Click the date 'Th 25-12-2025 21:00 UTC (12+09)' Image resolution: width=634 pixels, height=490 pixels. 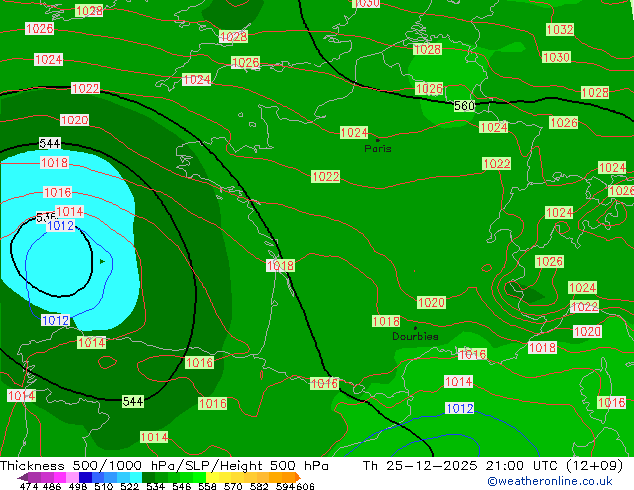493,466
